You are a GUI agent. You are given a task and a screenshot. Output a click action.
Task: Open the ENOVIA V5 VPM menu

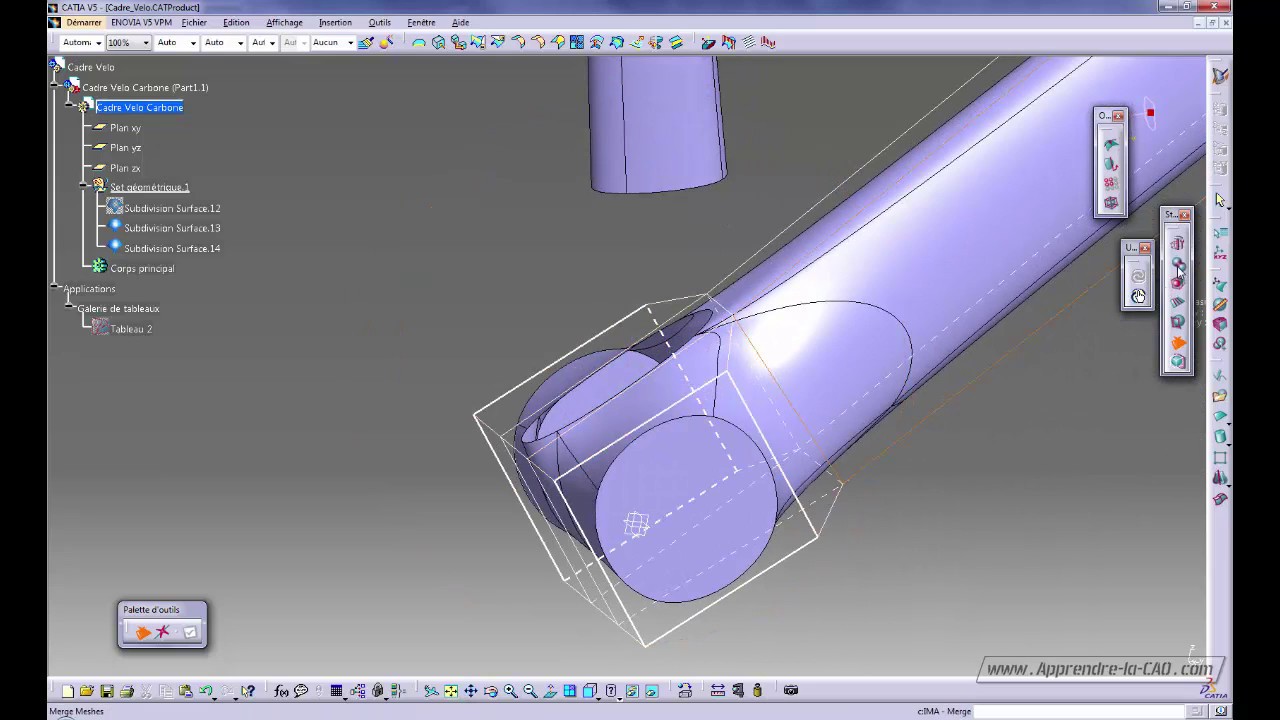[x=141, y=22]
